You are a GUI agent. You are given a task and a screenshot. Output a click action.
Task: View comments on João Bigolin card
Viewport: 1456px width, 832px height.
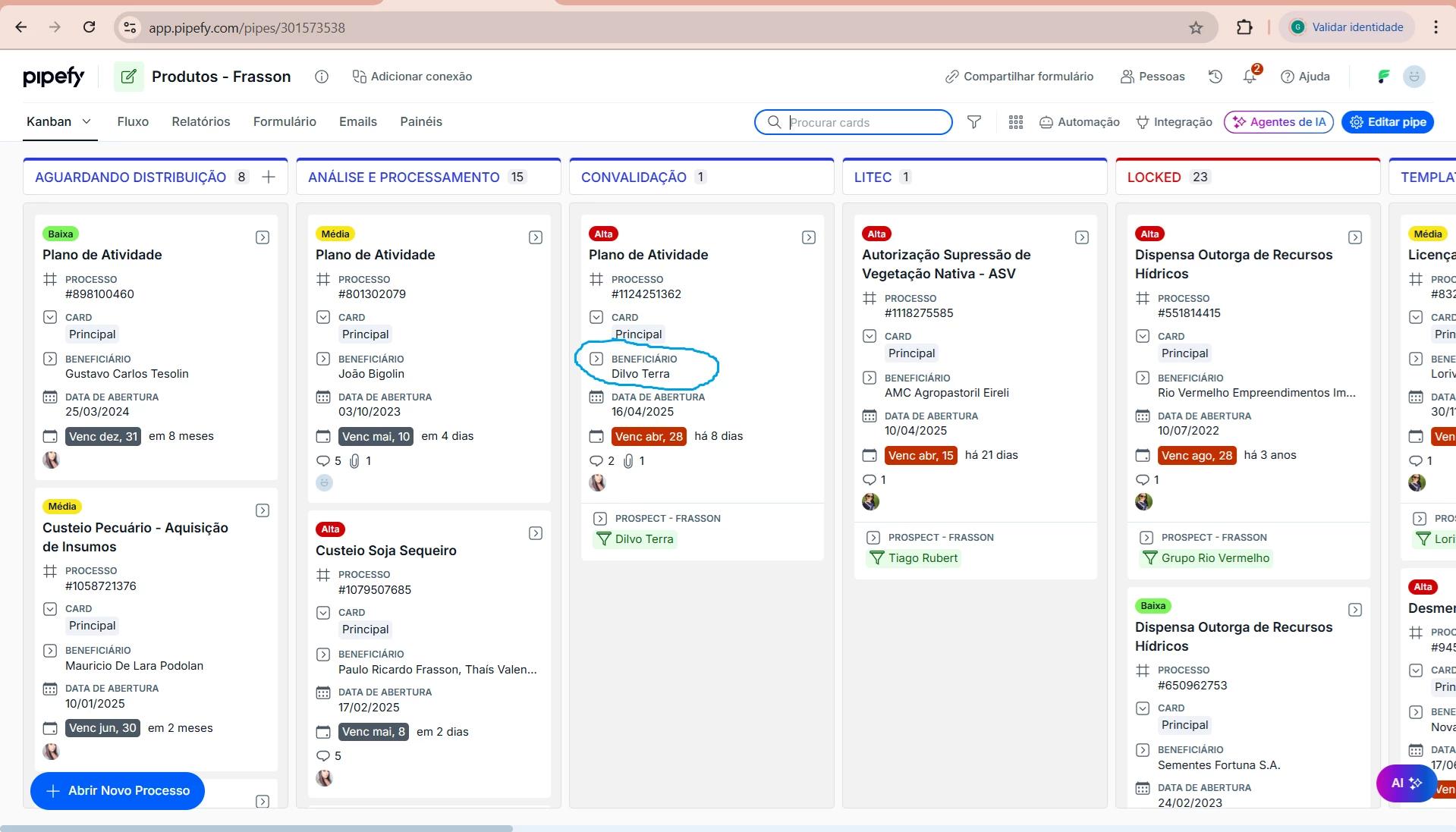coord(329,461)
